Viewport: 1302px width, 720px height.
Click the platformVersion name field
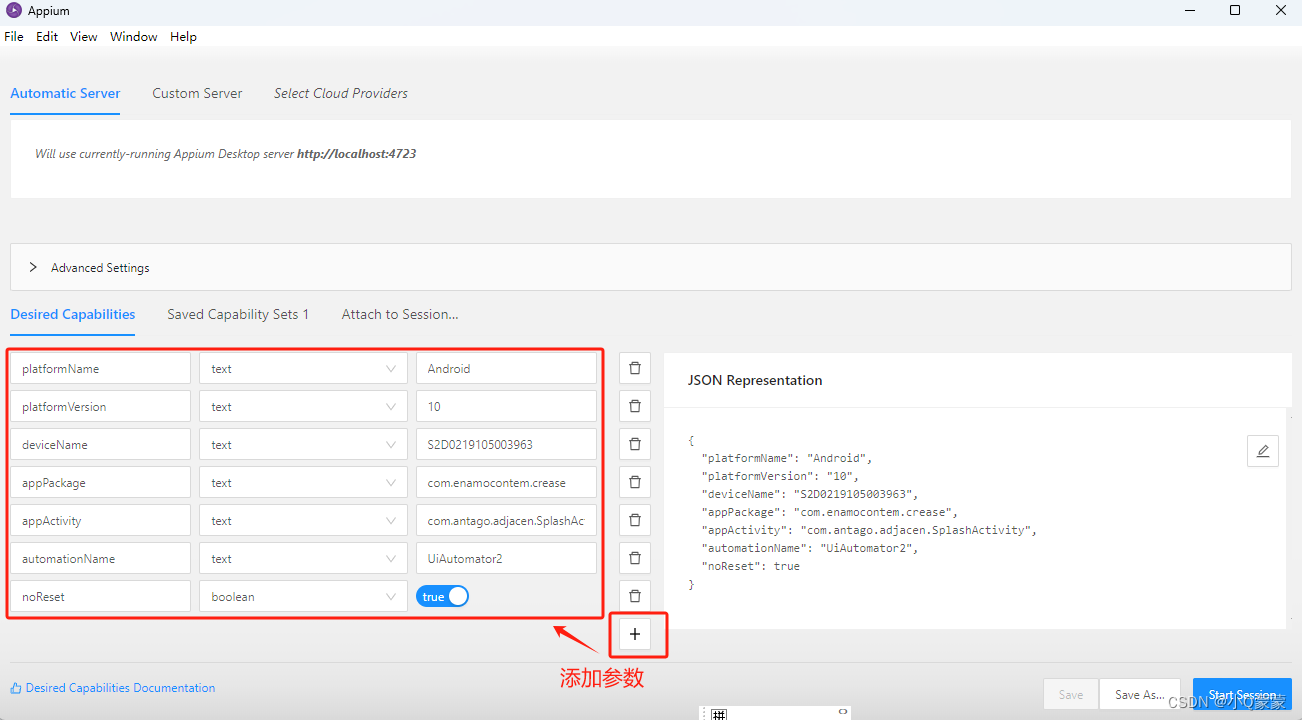(x=100, y=406)
